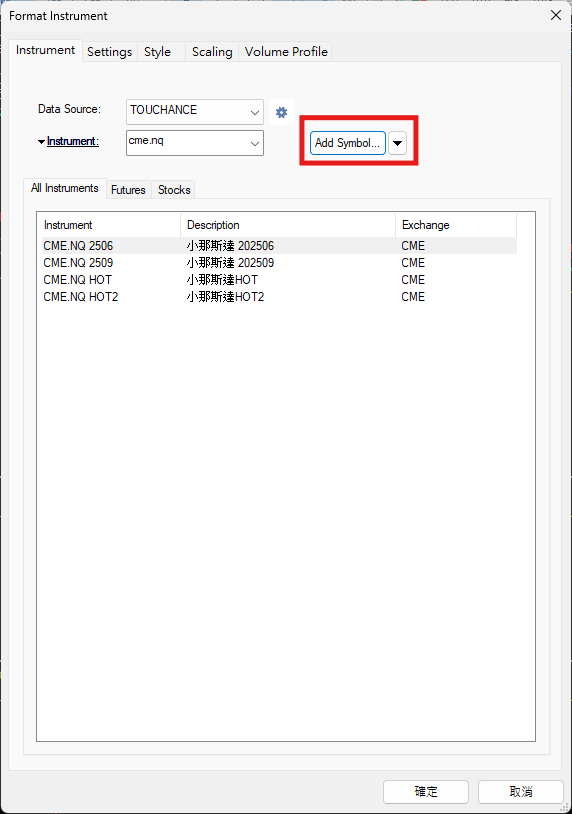Image resolution: width=572 pixels, height=814 pixels.
Task: Open the Style tab
Action: pos(158,52)
